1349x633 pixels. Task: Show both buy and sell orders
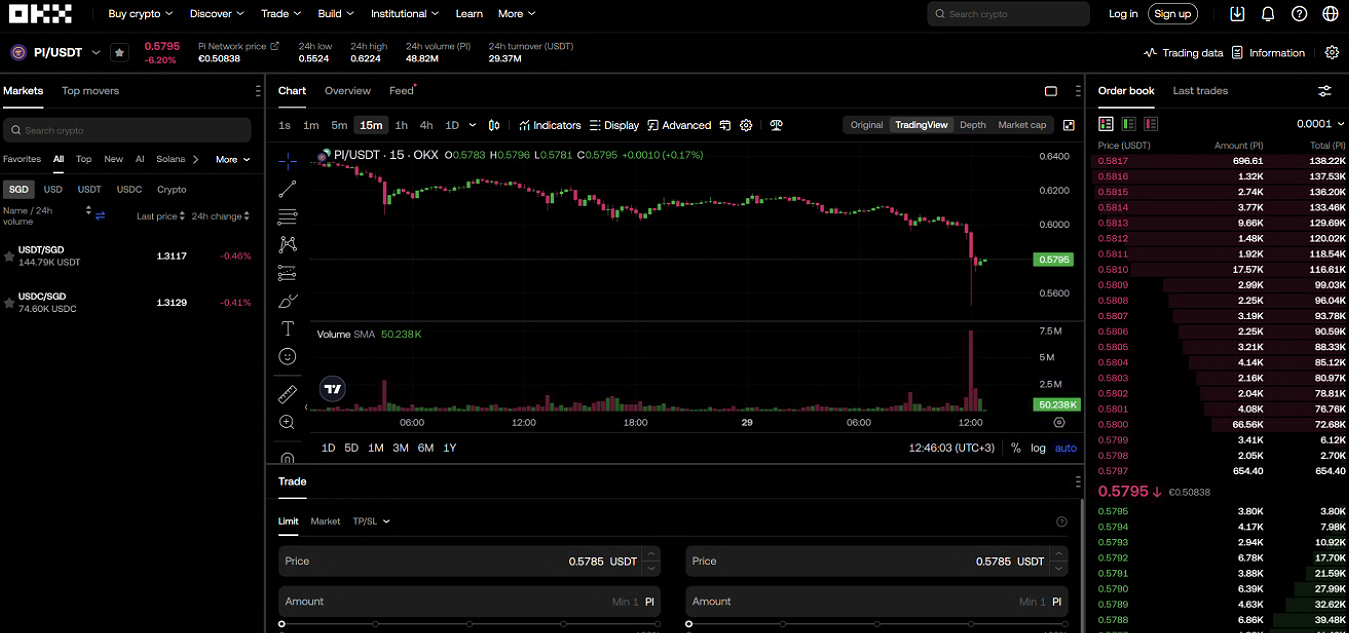1106,124
